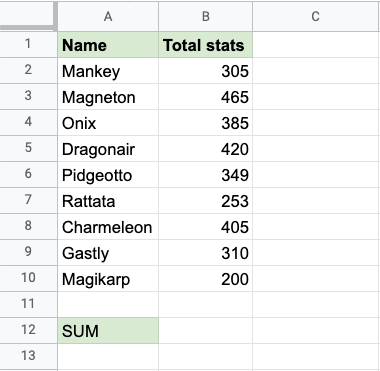Click Magikarp's total stats value 200
The image size is (380, 371).
pos(206,279)
